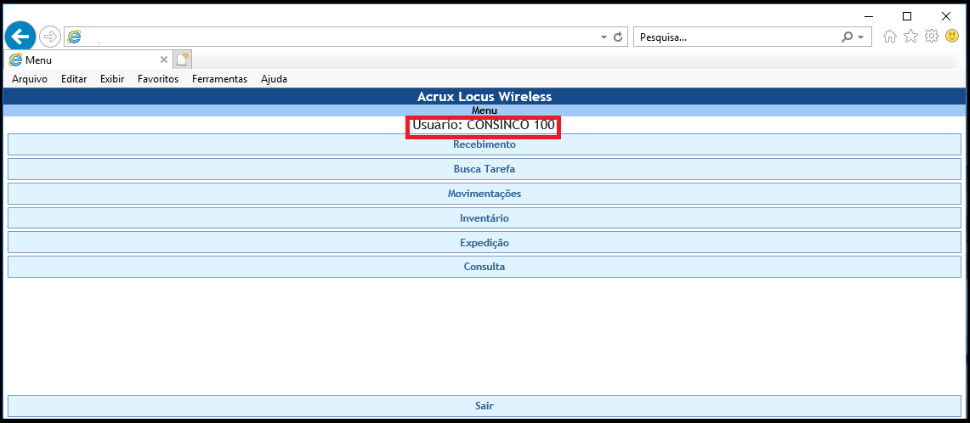
Task: Click the Acrux Locus Wireless header title
Action: coord(484,96)
